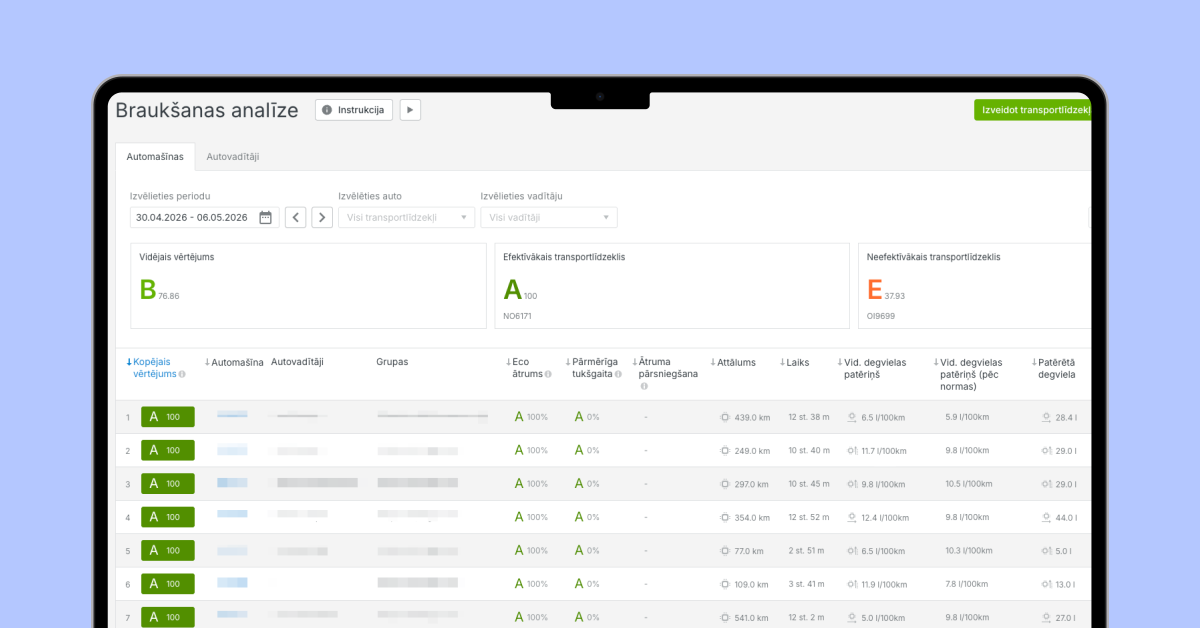Click the Autovadītāji column header
This screenshot has height=628, width=1200.
tap(297, 362)
